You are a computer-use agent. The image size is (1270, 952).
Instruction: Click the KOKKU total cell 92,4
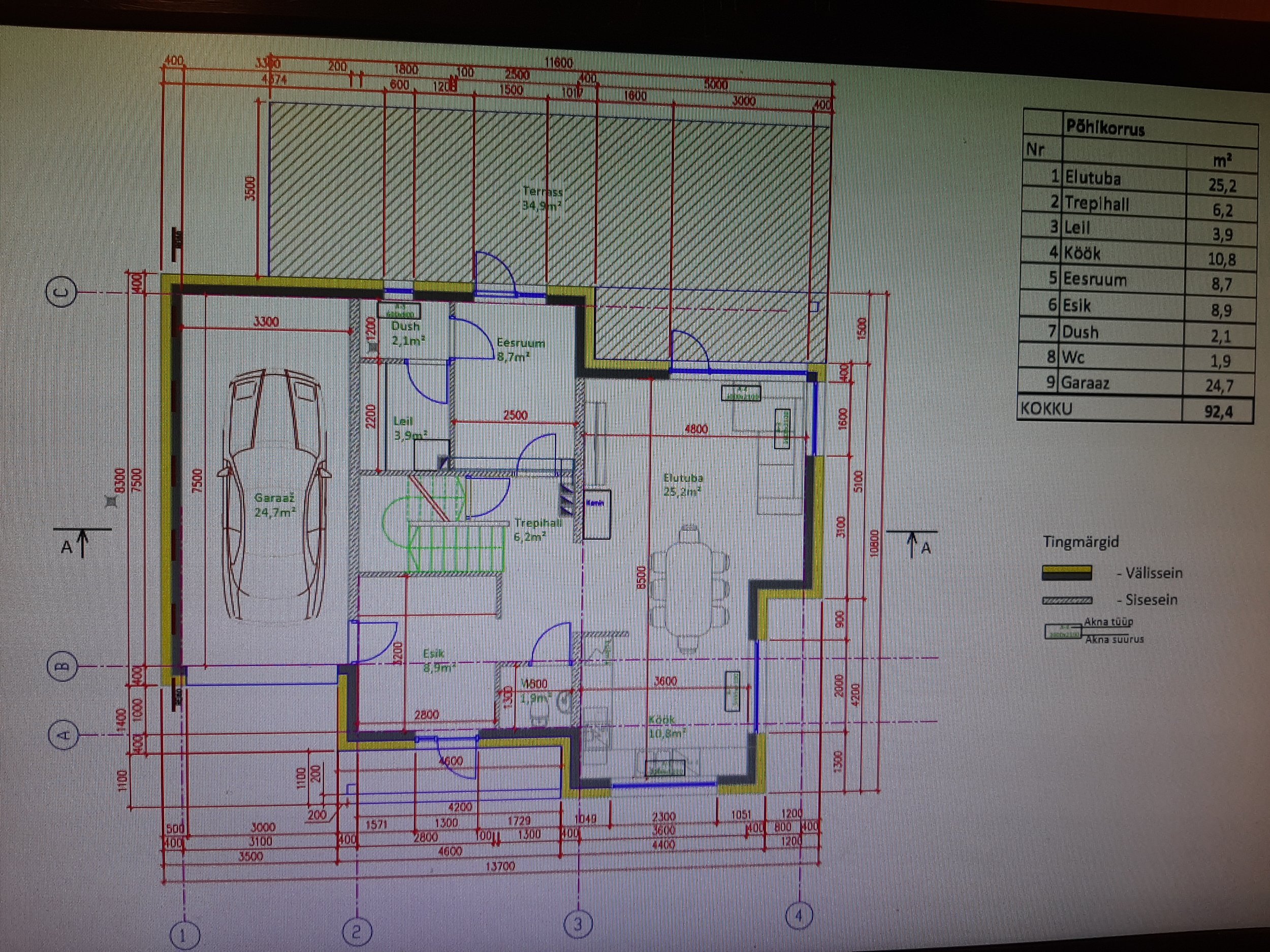click(x=1218, y=411)
